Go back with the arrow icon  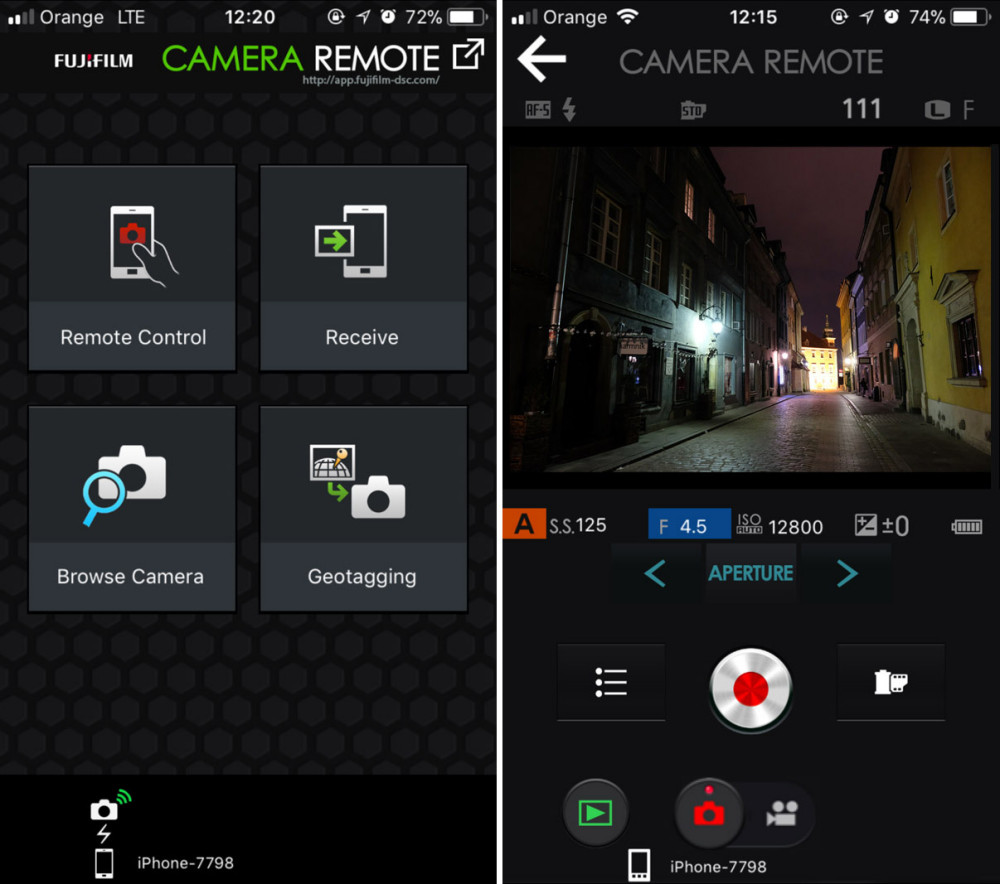coord(542,59)
